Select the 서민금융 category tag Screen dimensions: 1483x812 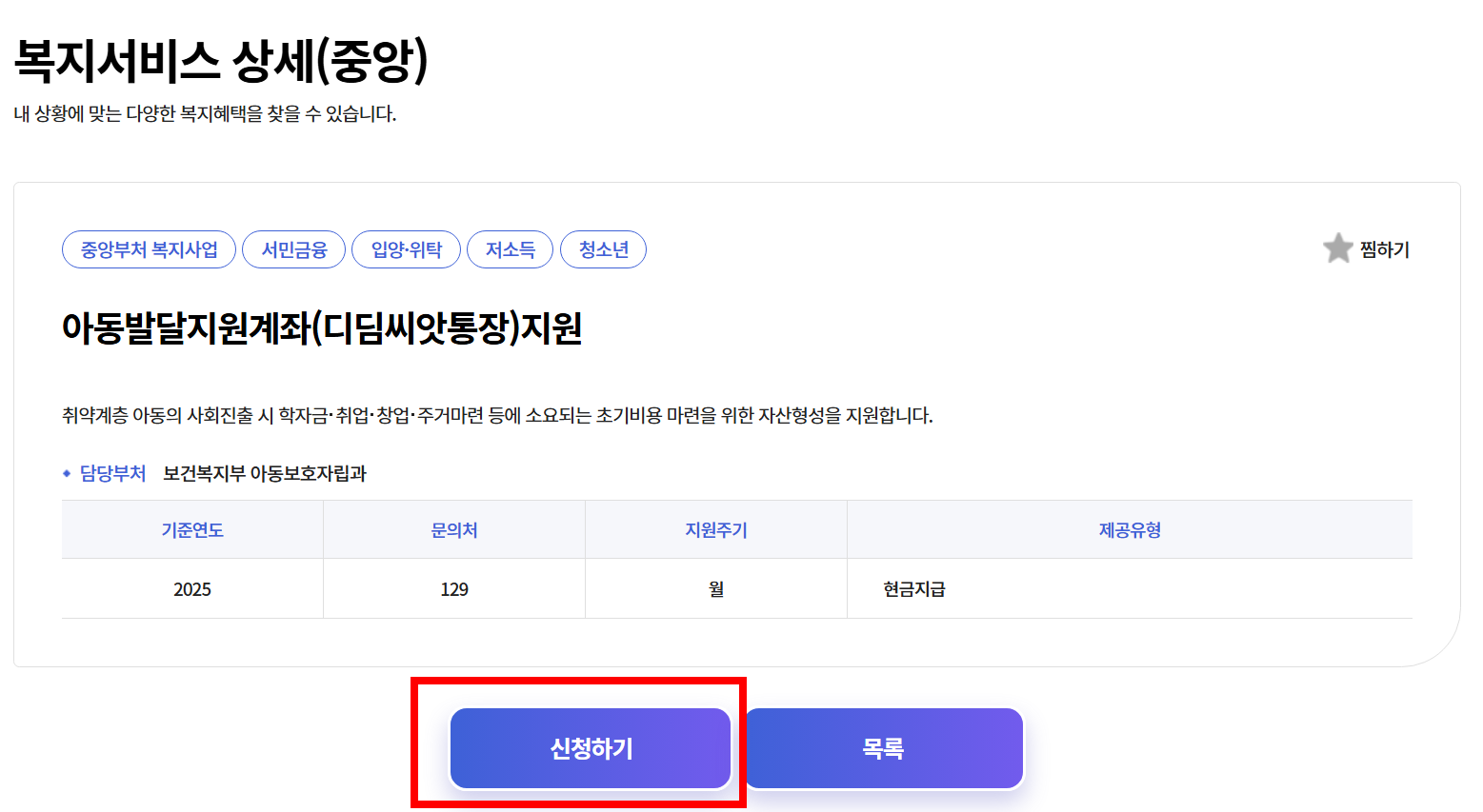point(293,248)
